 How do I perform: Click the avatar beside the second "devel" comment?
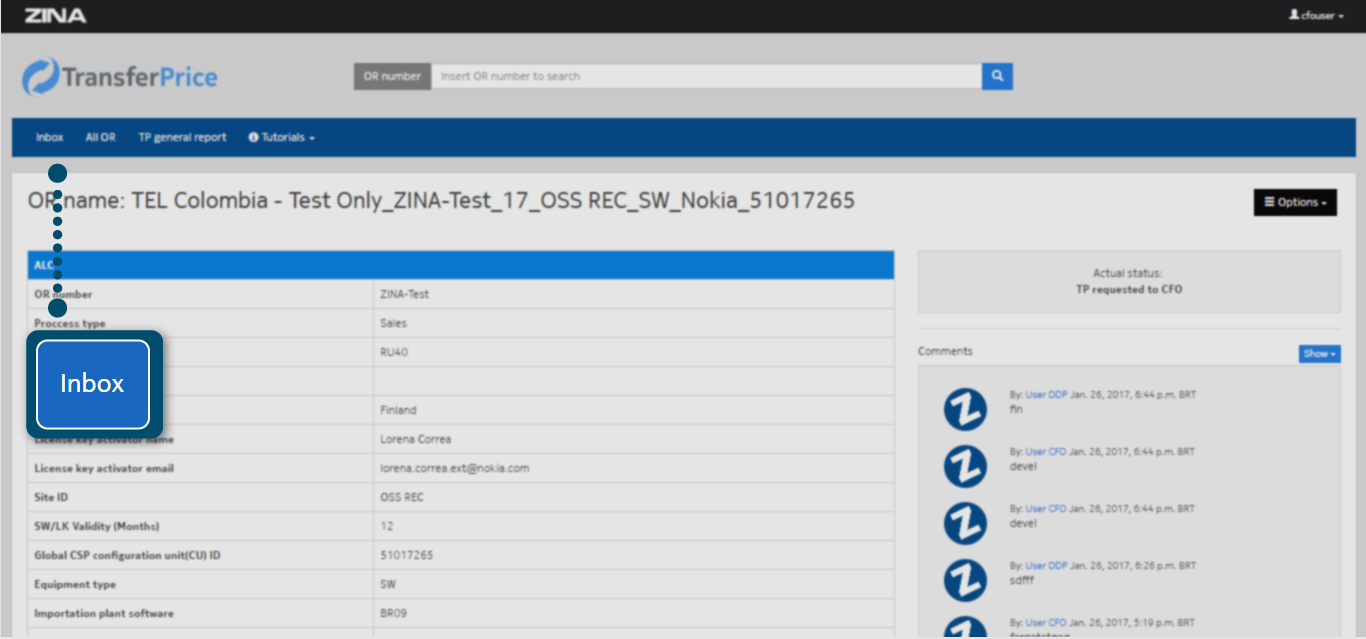coord(965,522)
